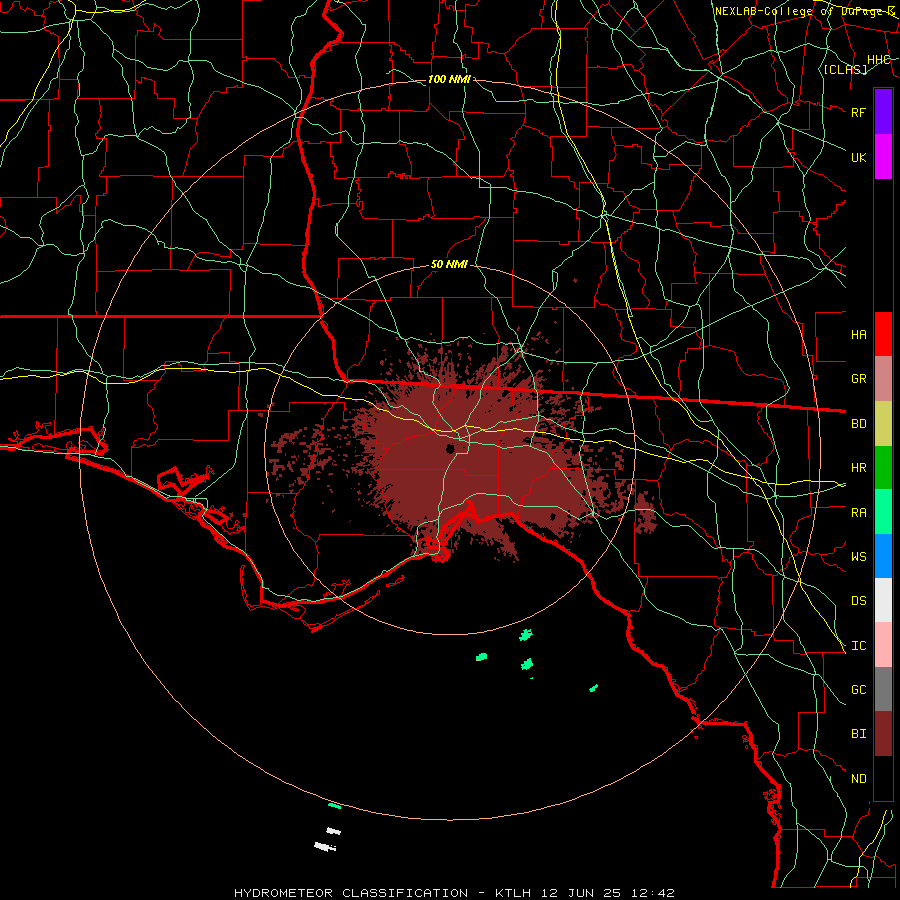Click the HHC product label
The height and width of the screenshot is (900, 900).
878,60
